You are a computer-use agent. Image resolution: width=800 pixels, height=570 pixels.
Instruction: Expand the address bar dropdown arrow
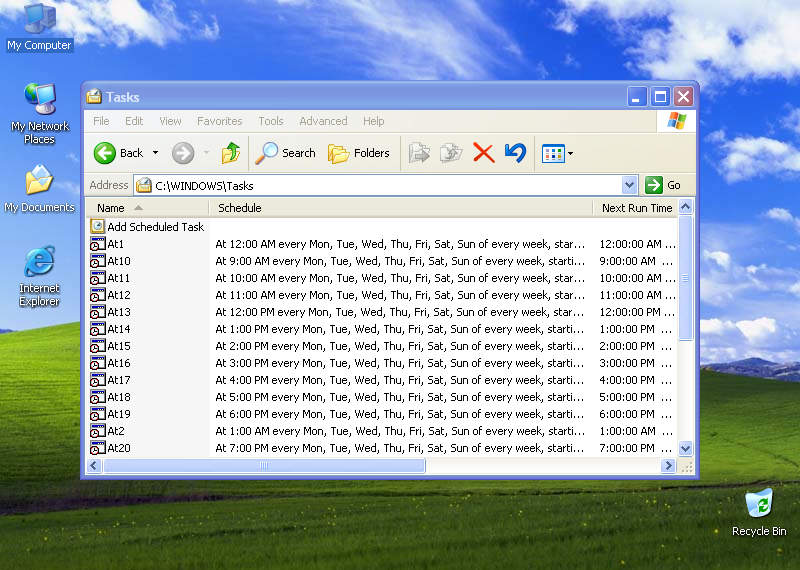click(630, 185)
